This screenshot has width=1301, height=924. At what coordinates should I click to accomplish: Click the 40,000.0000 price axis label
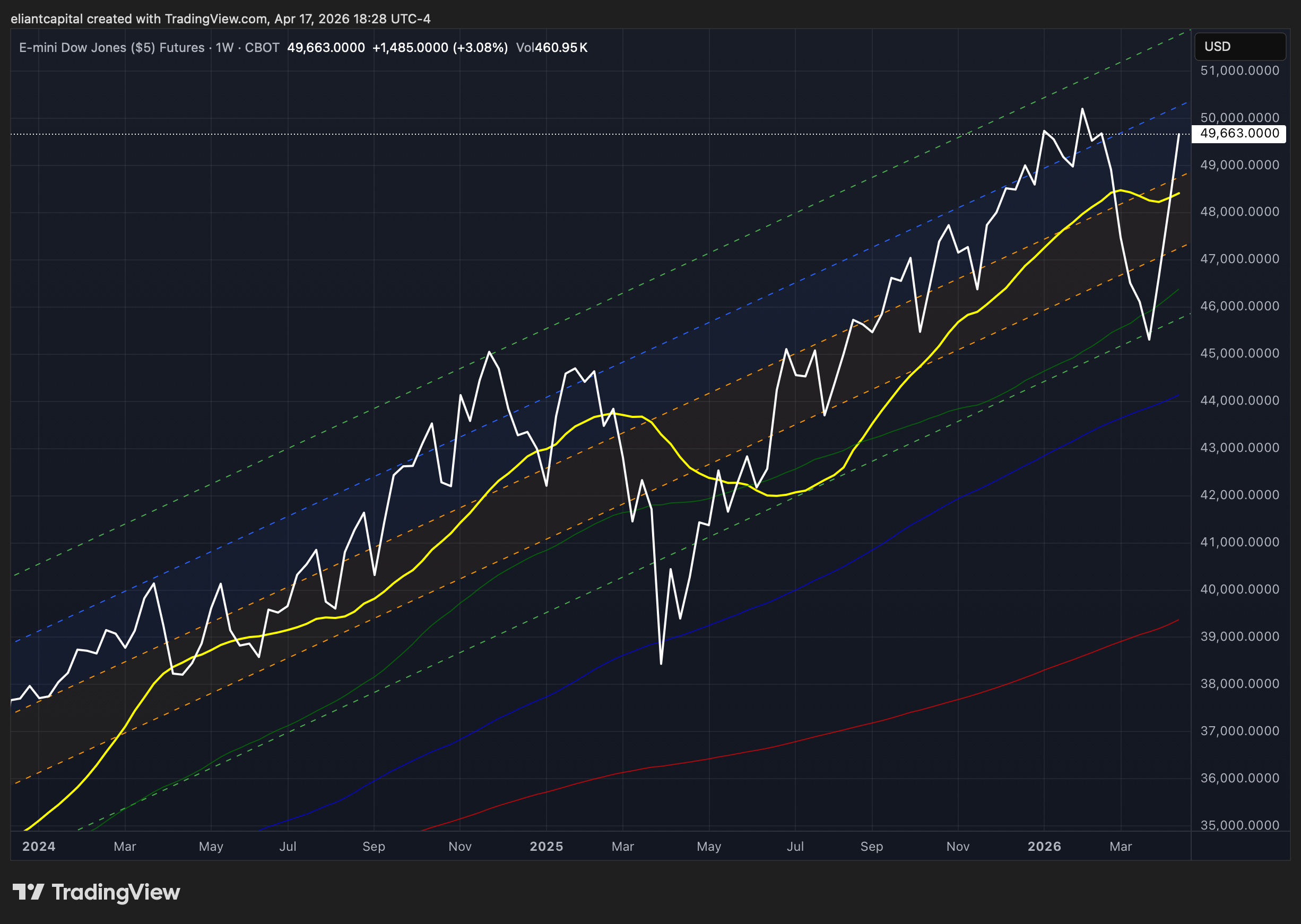coord(1239,589)
